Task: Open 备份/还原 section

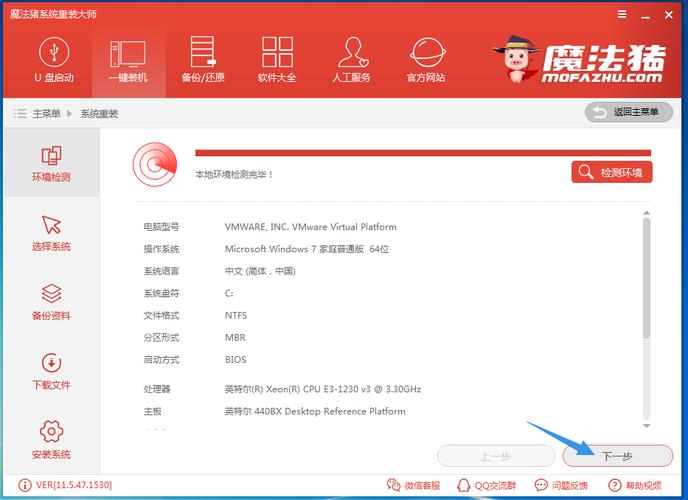Action: 203,60
